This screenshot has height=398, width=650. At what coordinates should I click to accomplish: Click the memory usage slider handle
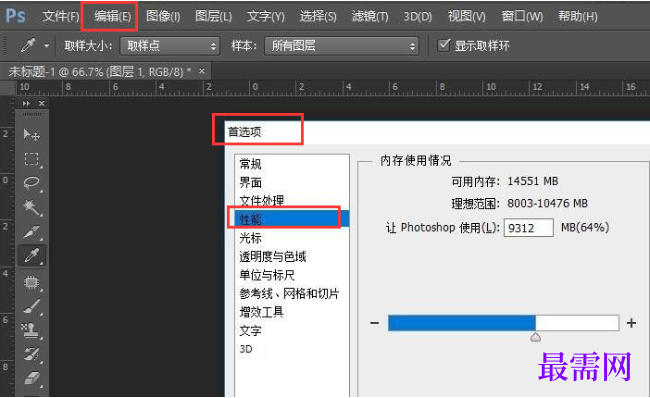pyautogui.click(x=536, y=337)
